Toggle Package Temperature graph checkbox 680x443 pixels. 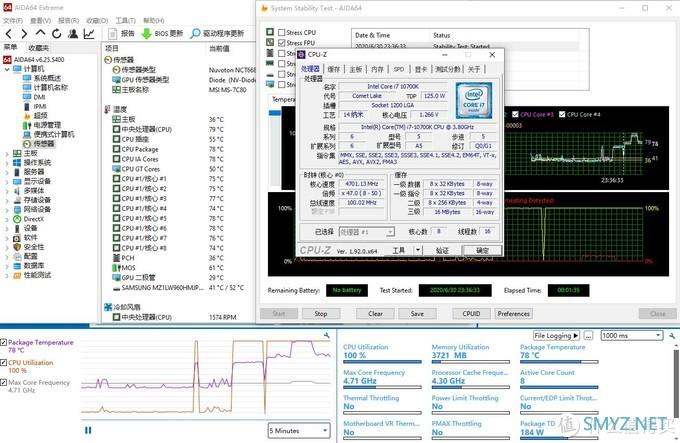click(4, 342)
